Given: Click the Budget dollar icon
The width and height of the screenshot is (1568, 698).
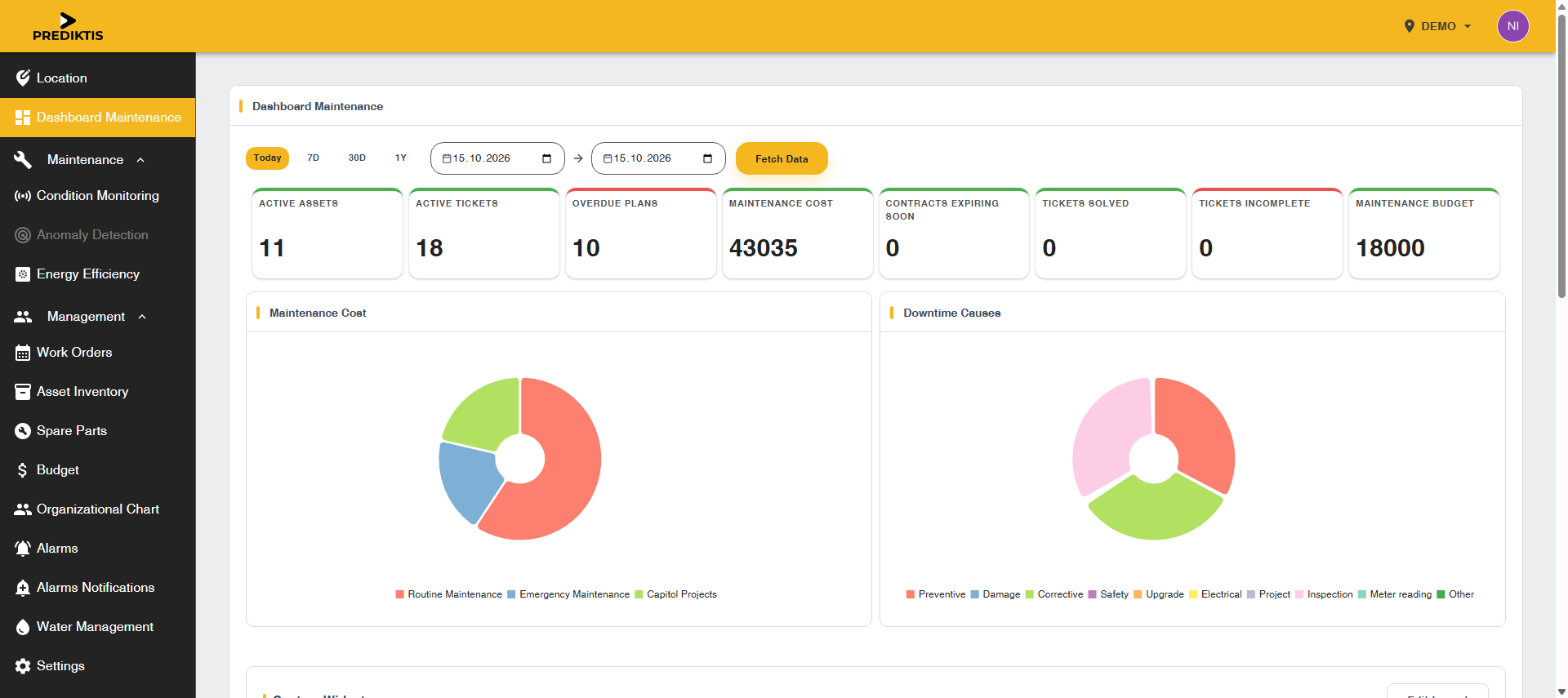Looking at the screenshot, I should coord(22,470).
